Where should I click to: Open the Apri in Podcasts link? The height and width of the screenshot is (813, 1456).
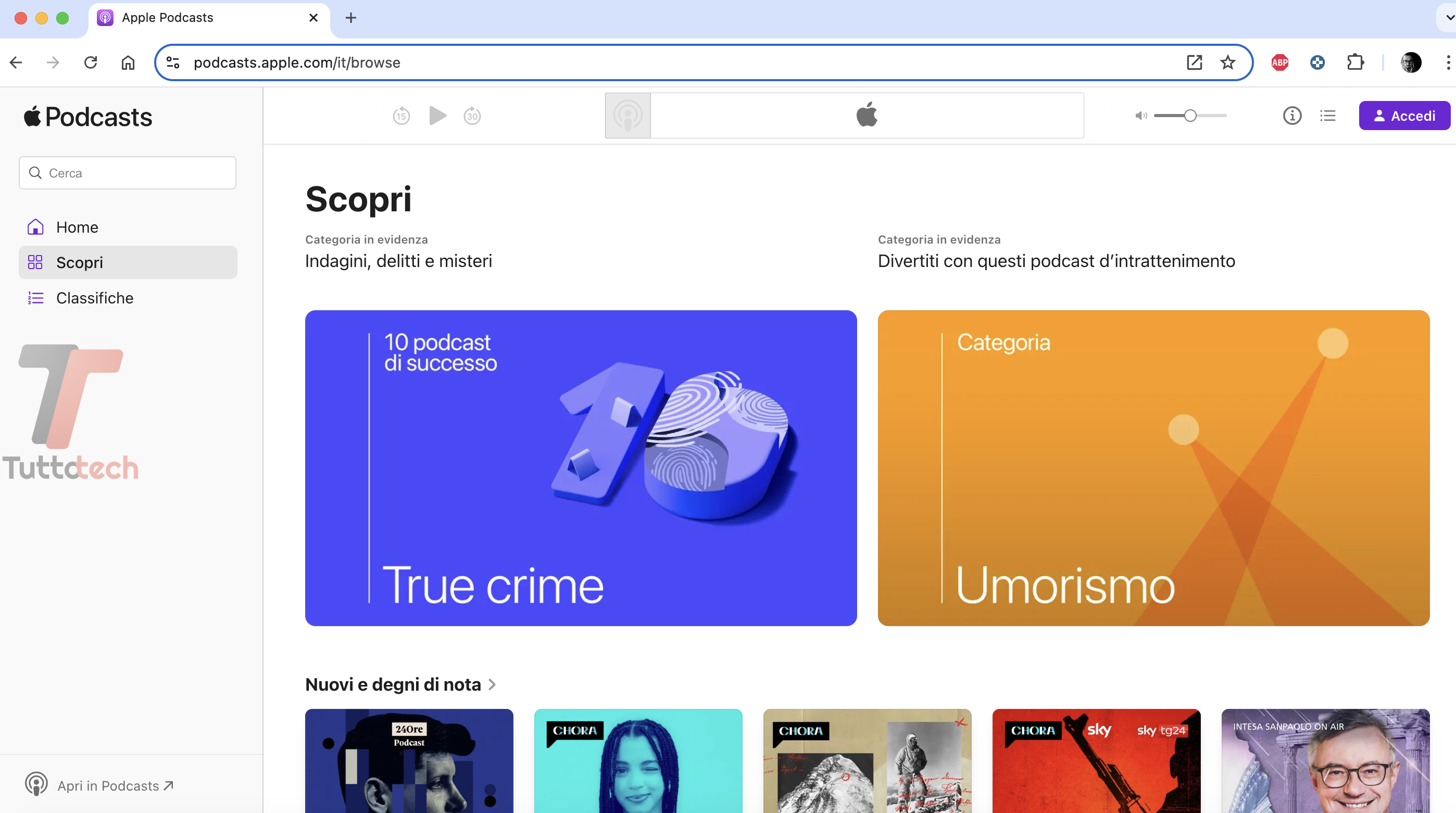pos(108,785)
